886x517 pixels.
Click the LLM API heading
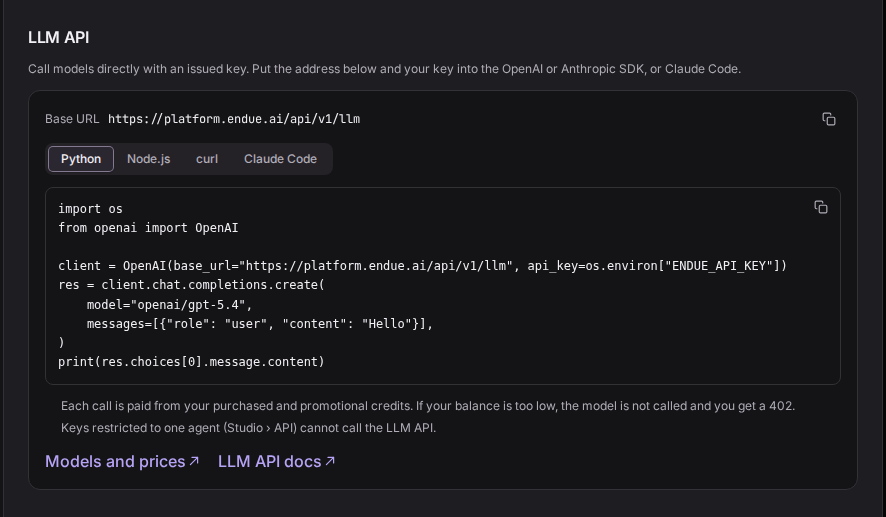(x=59, y=37)
